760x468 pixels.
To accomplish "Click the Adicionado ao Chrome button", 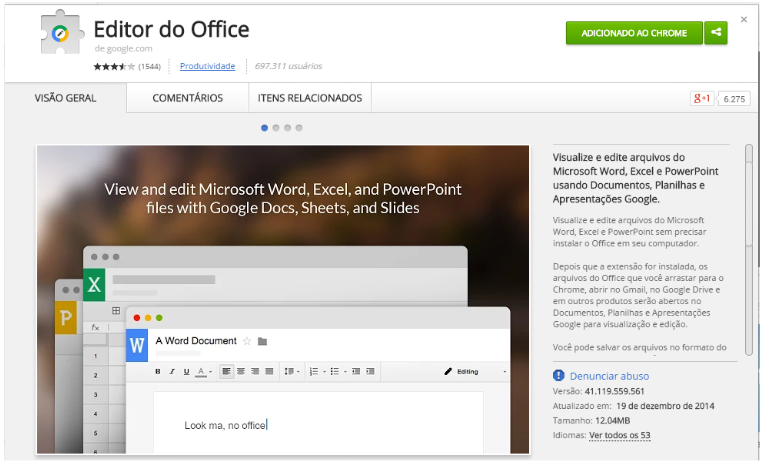I will tap(634, 33).
